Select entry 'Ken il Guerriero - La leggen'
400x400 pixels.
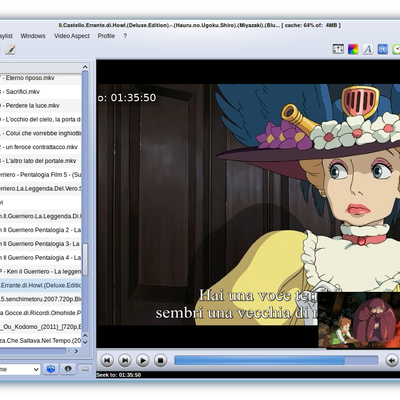click(x=40, y=272)
